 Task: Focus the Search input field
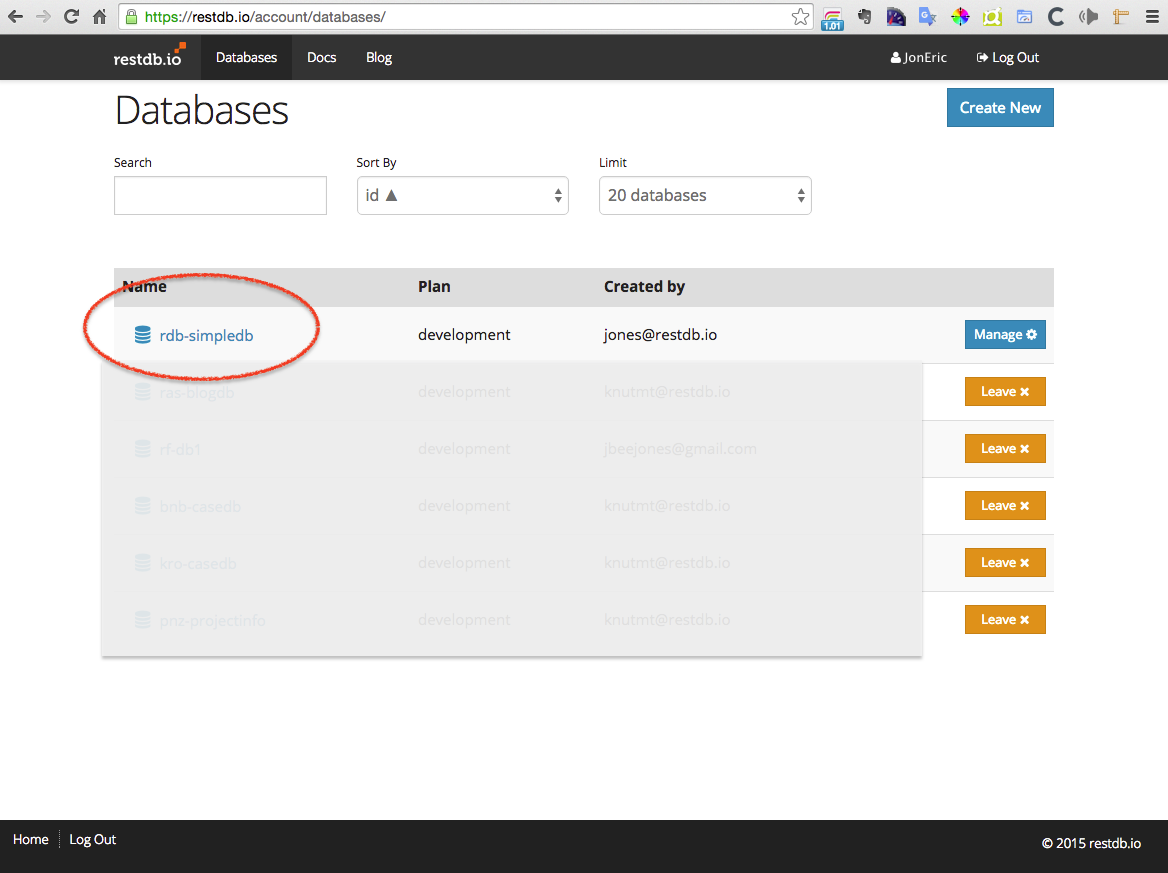pos(220,195)
